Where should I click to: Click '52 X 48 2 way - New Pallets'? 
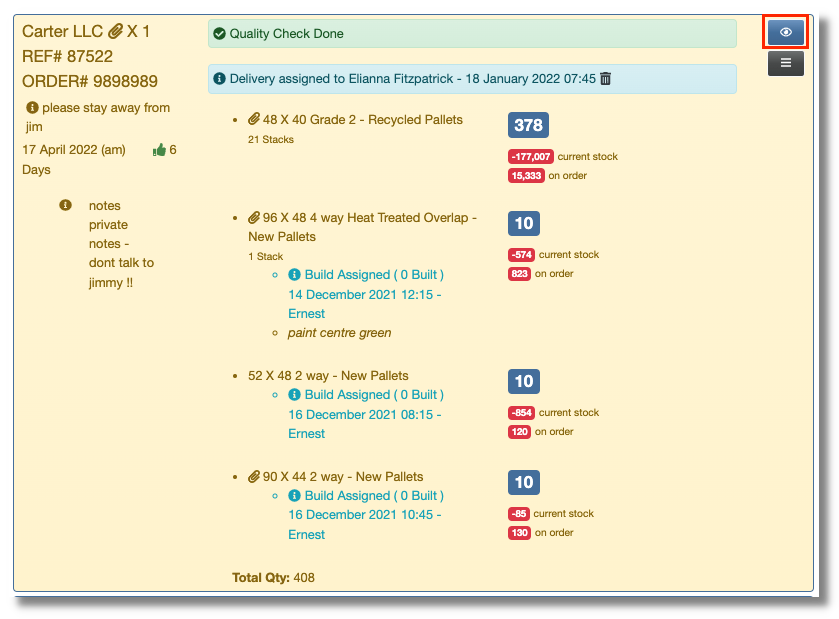tap(328, 376)
